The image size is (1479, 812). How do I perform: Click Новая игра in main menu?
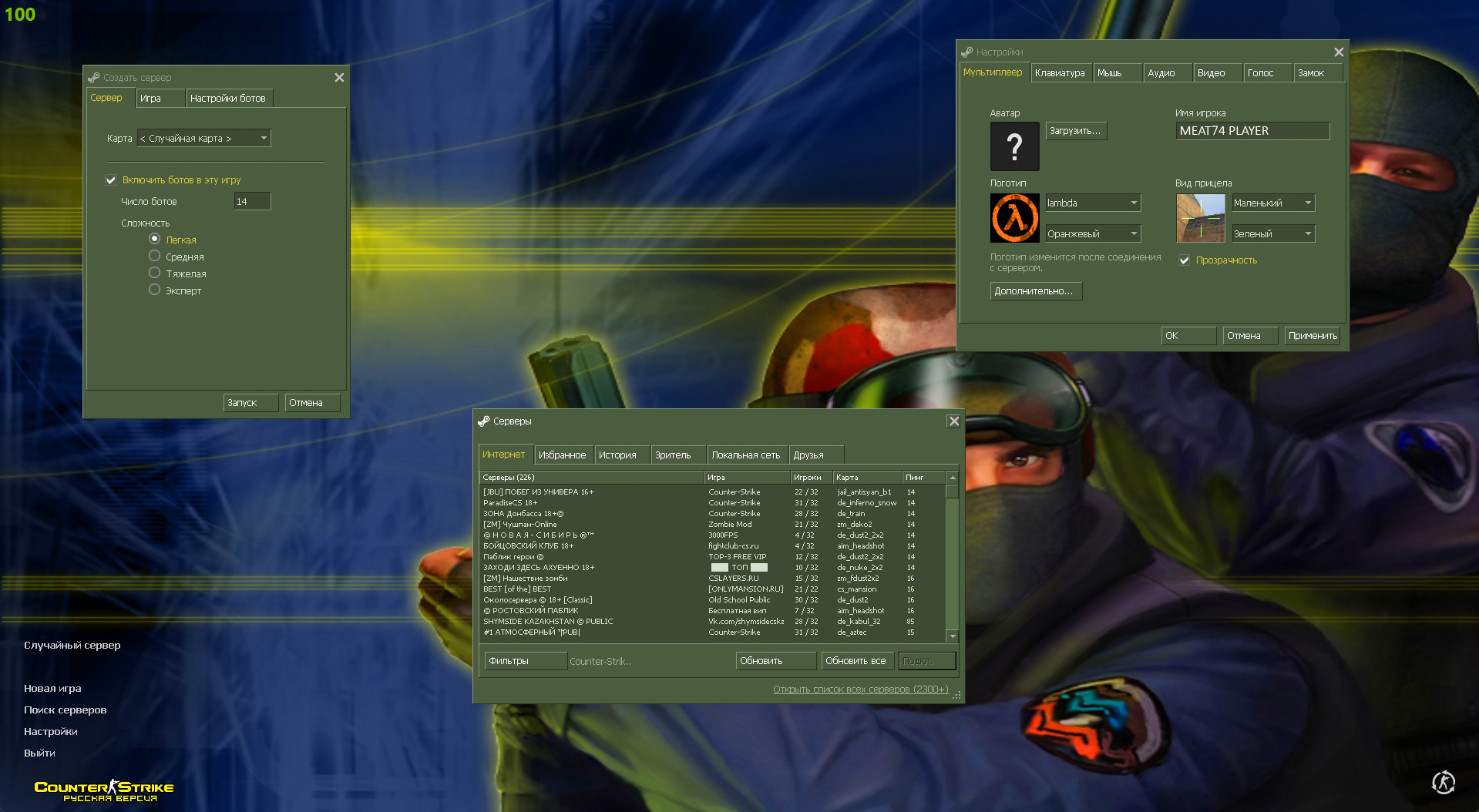point(52,689)
